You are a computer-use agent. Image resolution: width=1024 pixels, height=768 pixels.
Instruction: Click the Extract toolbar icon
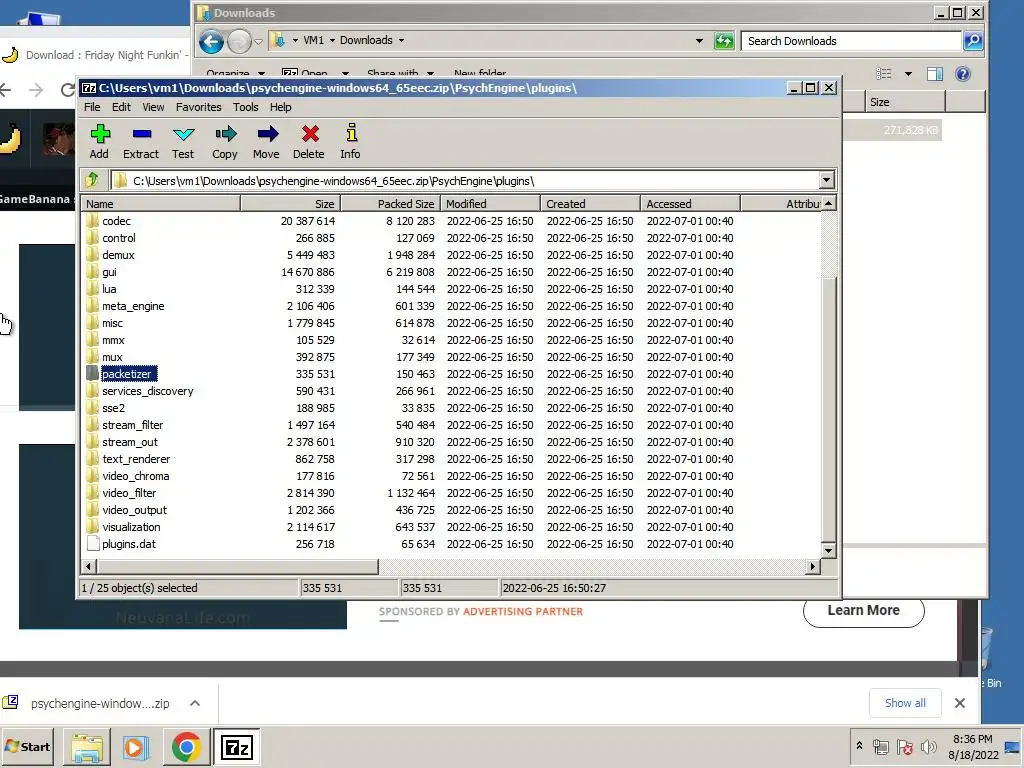(x=141, y=141)
